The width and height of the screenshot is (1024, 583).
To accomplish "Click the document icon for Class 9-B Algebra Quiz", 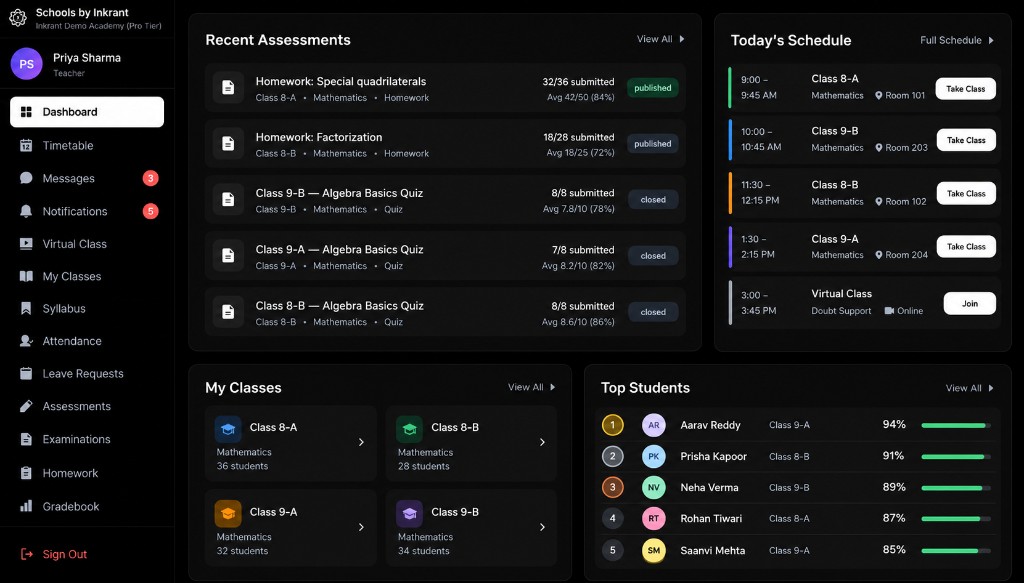I will 228,199.
